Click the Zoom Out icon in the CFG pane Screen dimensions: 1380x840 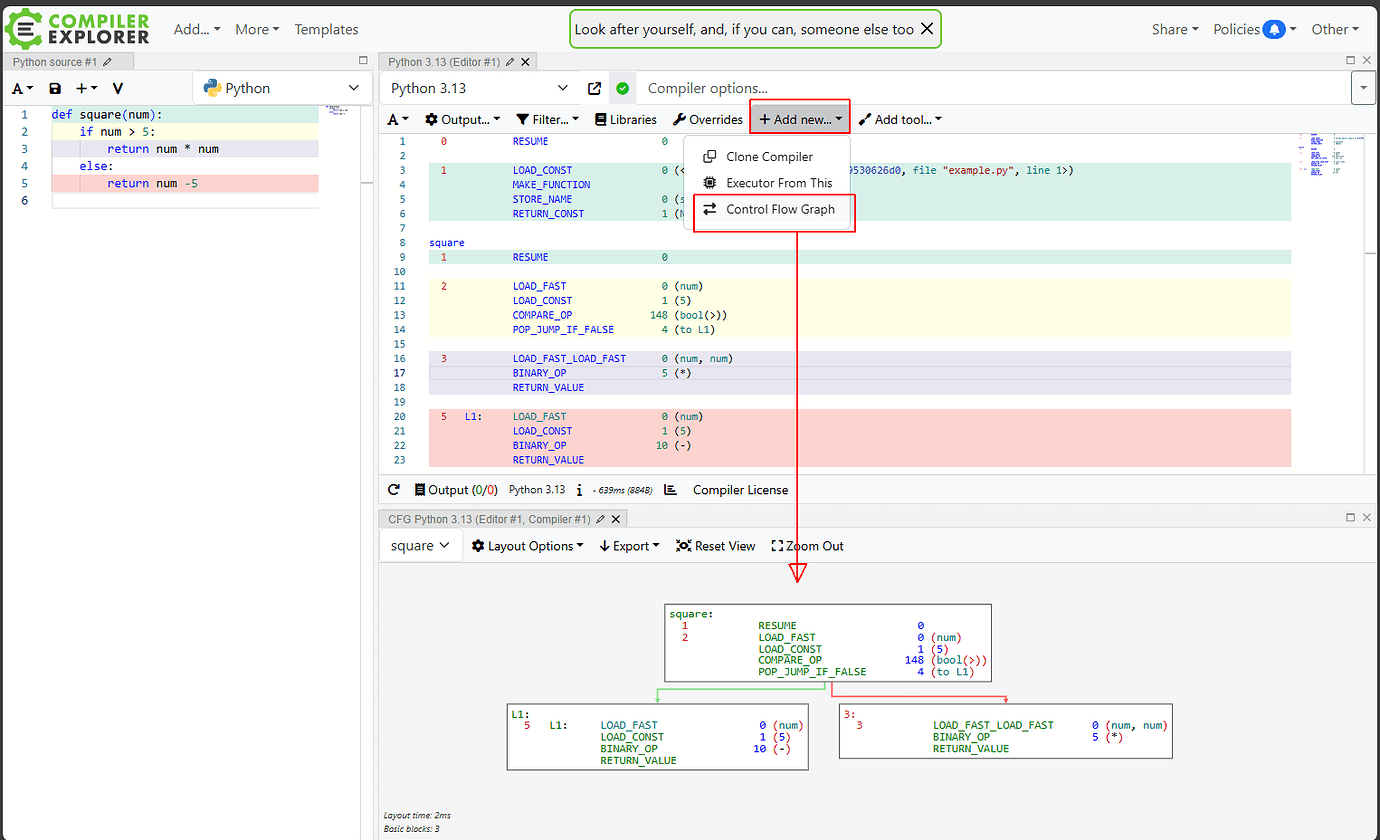[807, 545]
